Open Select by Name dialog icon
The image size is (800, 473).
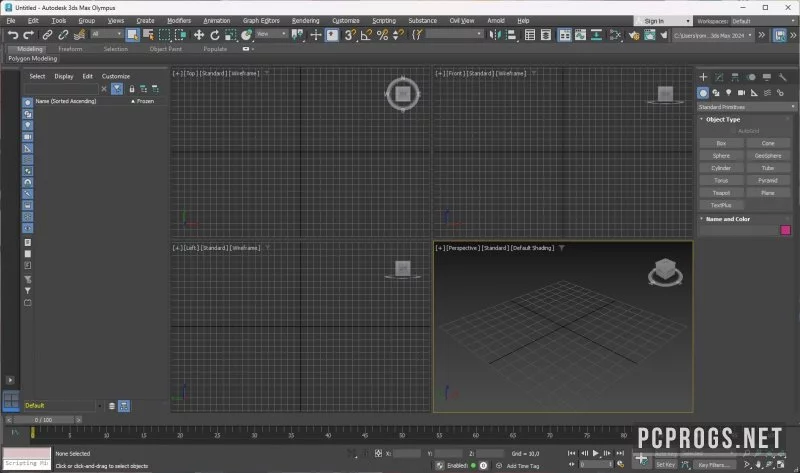(x=148, y=35)
